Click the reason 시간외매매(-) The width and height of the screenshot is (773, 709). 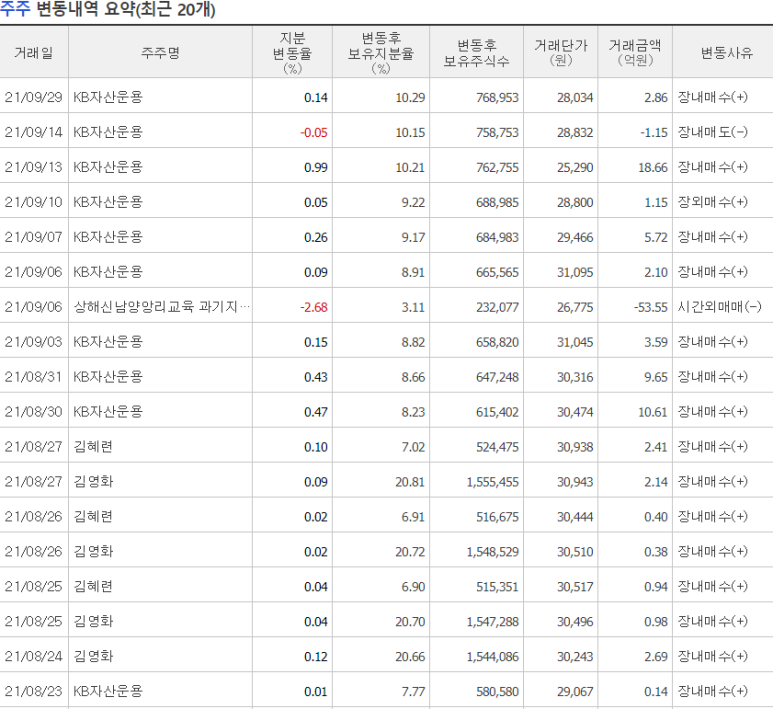720,307
